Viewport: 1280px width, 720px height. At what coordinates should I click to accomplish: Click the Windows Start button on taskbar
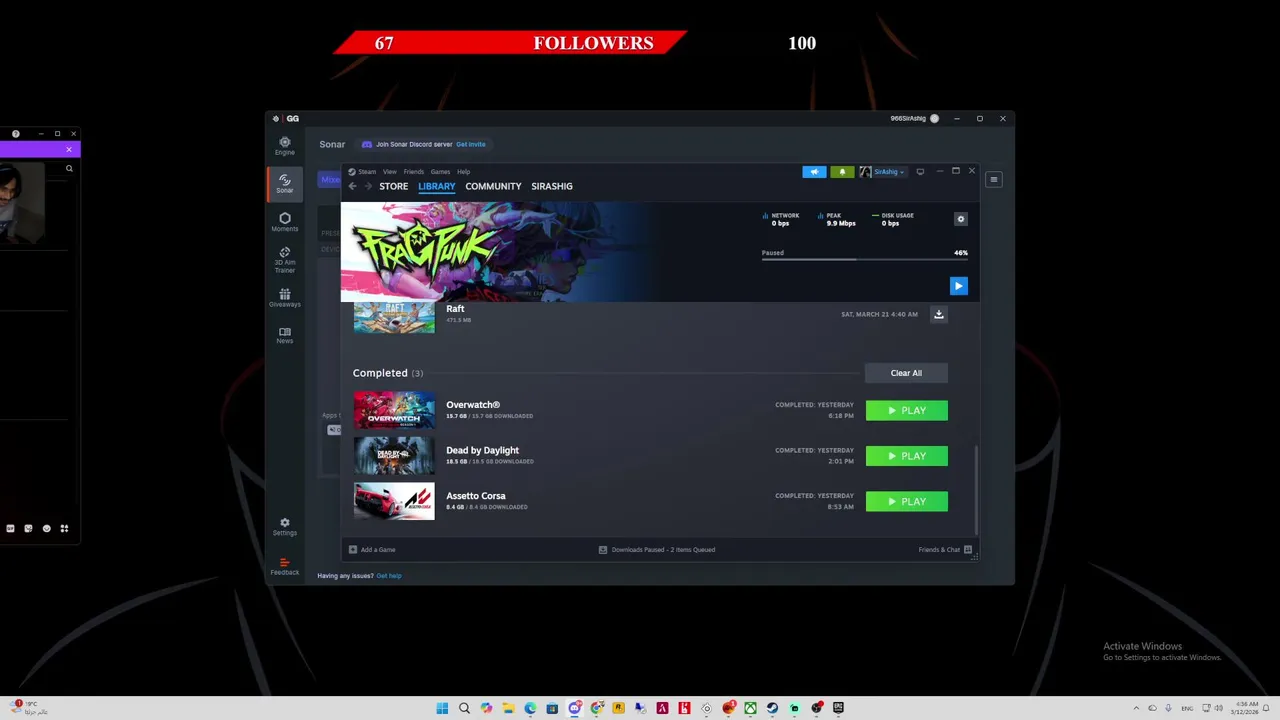pyautogui.click(x=442, y=708)
